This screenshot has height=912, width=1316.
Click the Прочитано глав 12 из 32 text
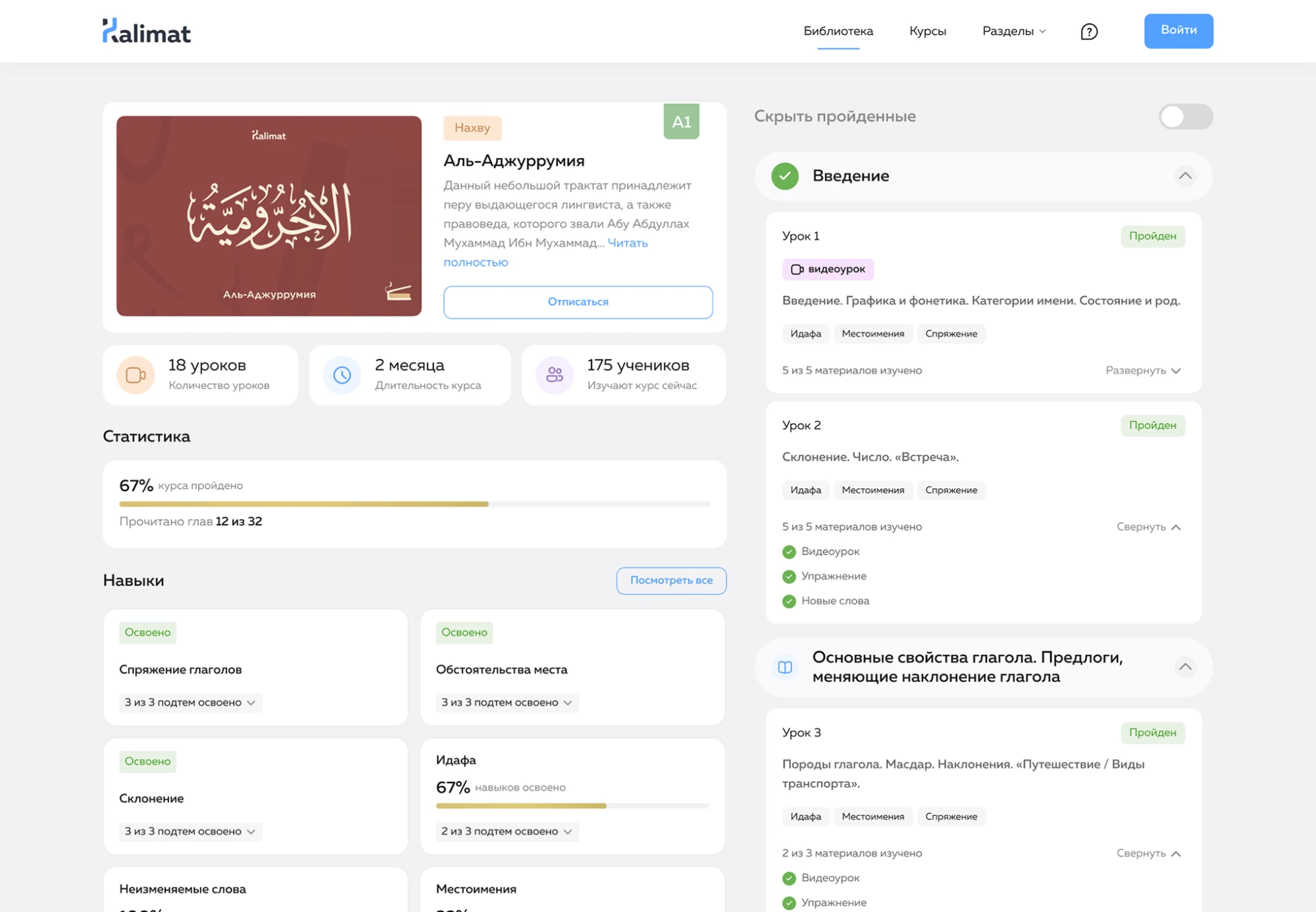(190, 522)
